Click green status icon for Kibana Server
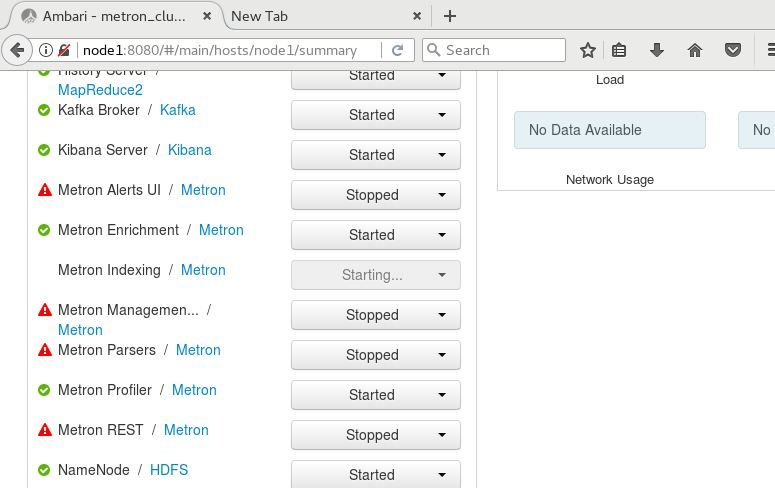 click(x=44, y=150)
